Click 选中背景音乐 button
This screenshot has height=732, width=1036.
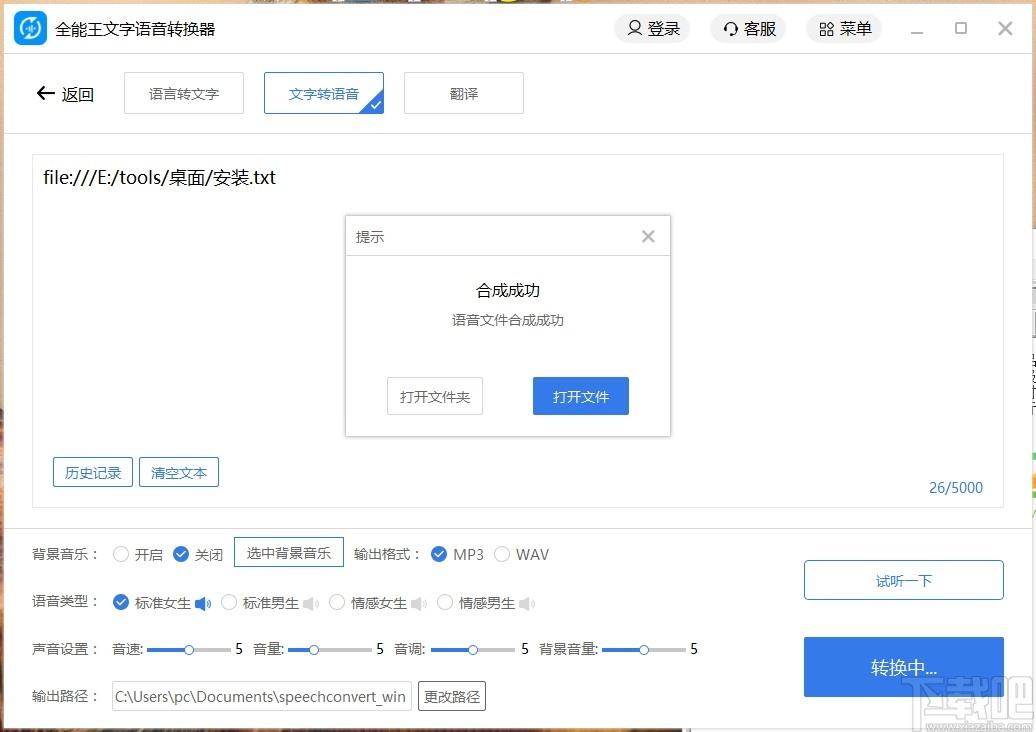(x=289, y=552)
